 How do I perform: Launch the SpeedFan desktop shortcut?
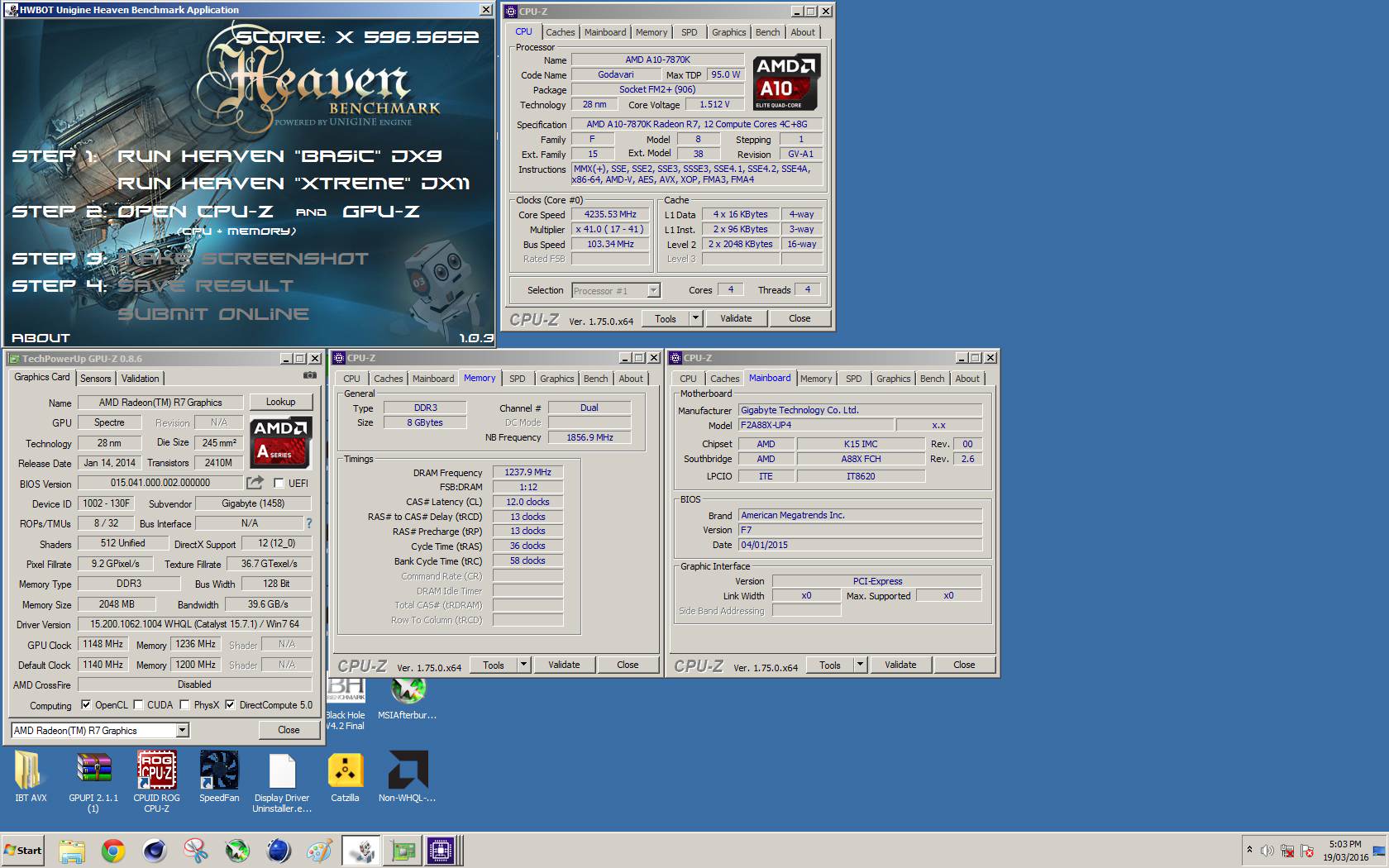219,777
